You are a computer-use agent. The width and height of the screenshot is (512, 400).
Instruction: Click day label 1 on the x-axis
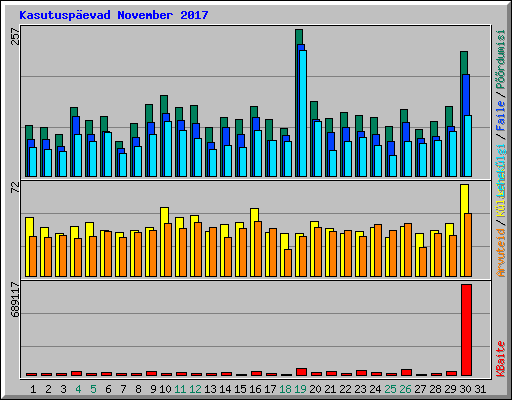pos(33,389)
